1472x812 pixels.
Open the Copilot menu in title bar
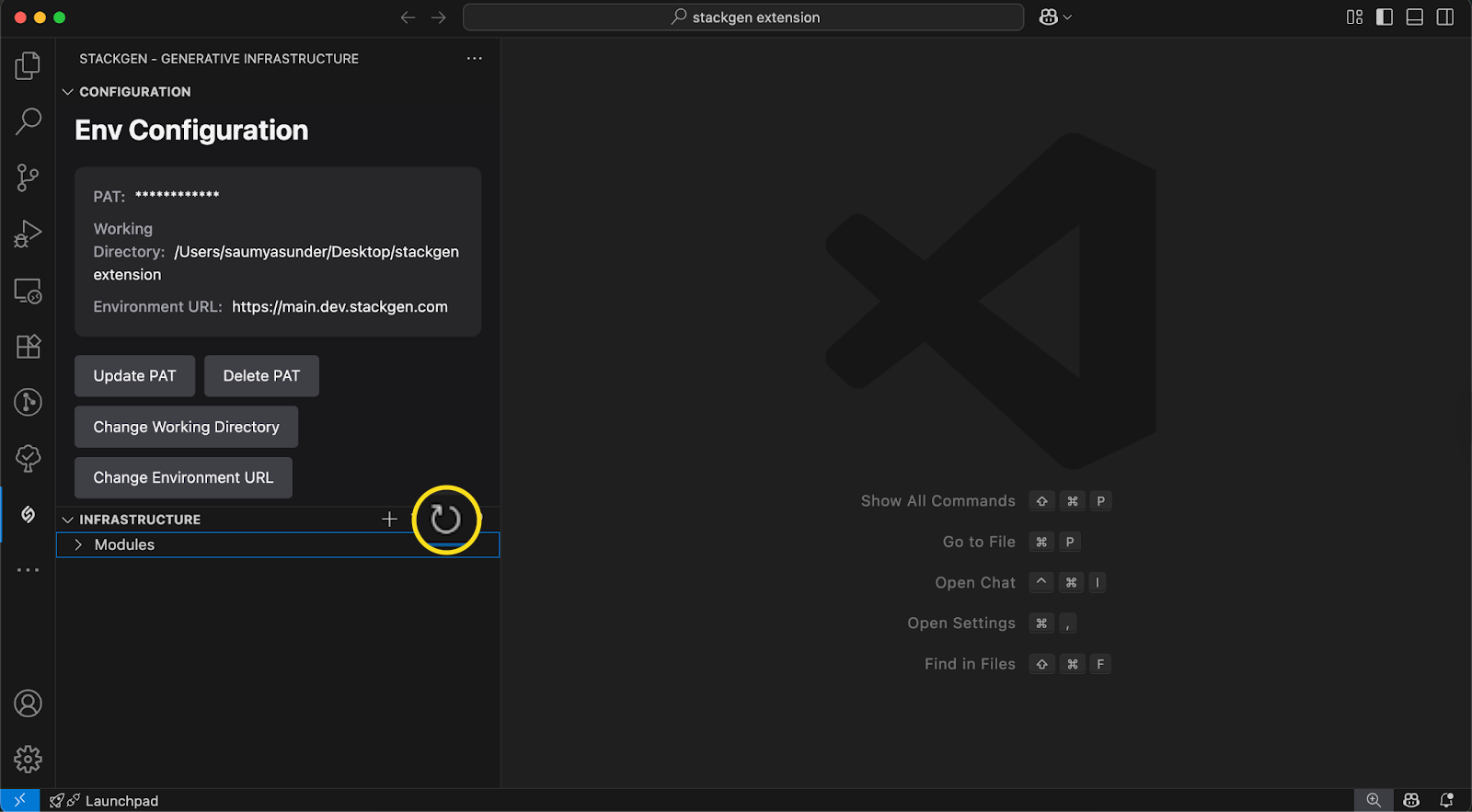tap(1055, 17)
